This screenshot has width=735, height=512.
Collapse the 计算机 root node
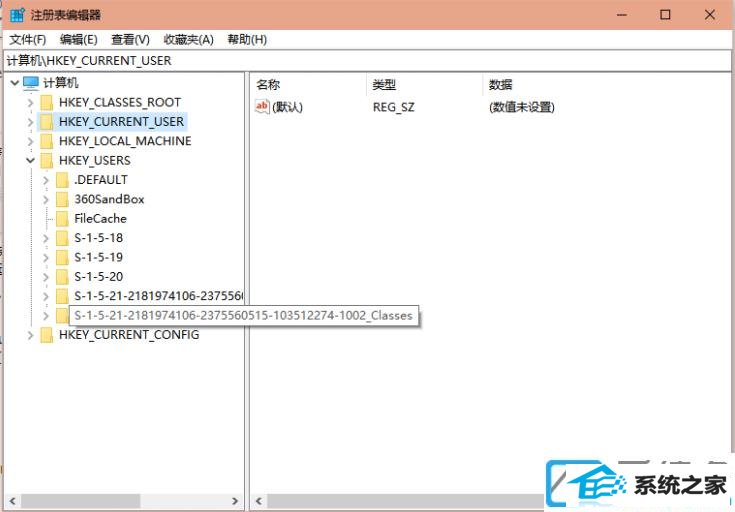[x=15, y=83]
